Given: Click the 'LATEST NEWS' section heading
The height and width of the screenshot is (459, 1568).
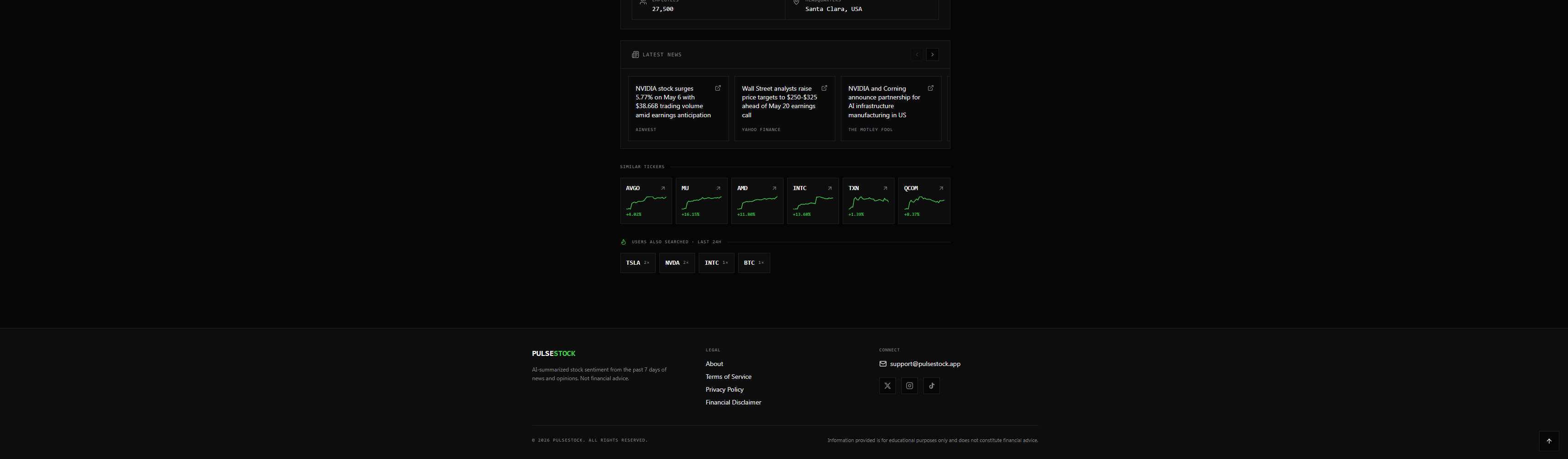Looking at the screenshot, I should coord(662,55).
